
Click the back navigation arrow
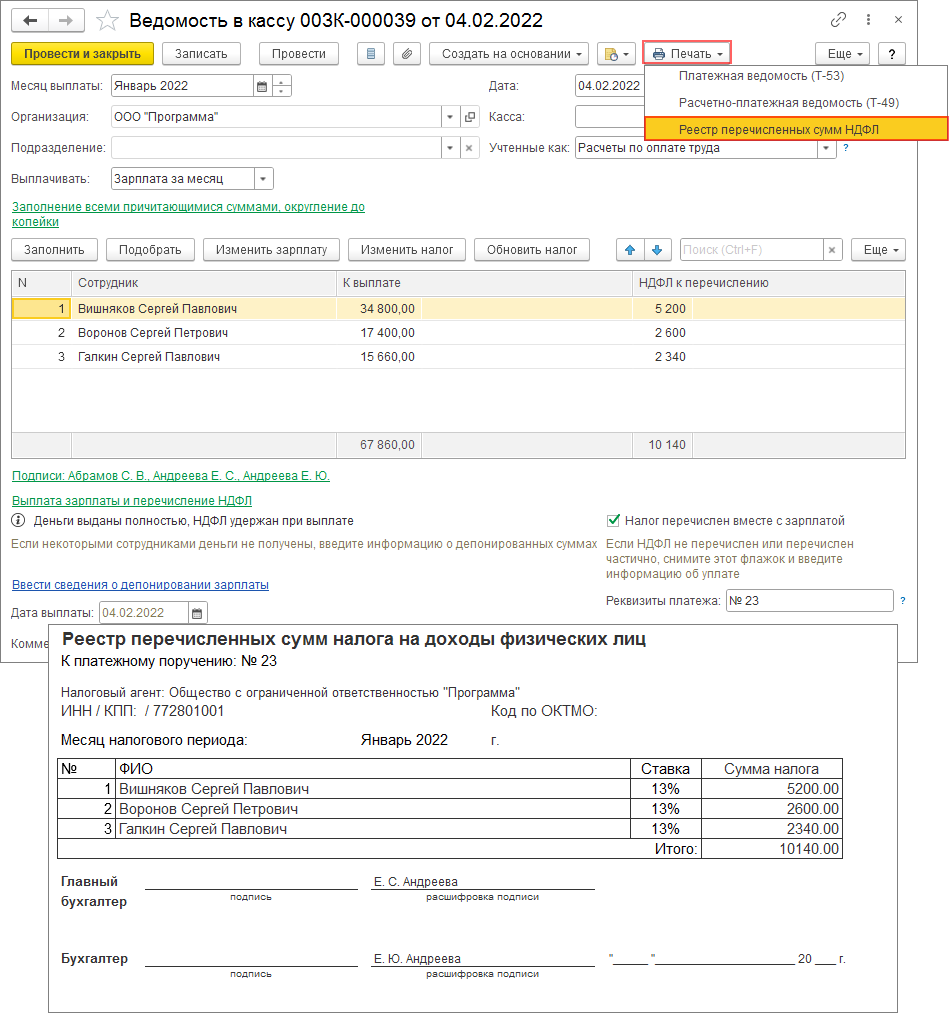[30, 21]
